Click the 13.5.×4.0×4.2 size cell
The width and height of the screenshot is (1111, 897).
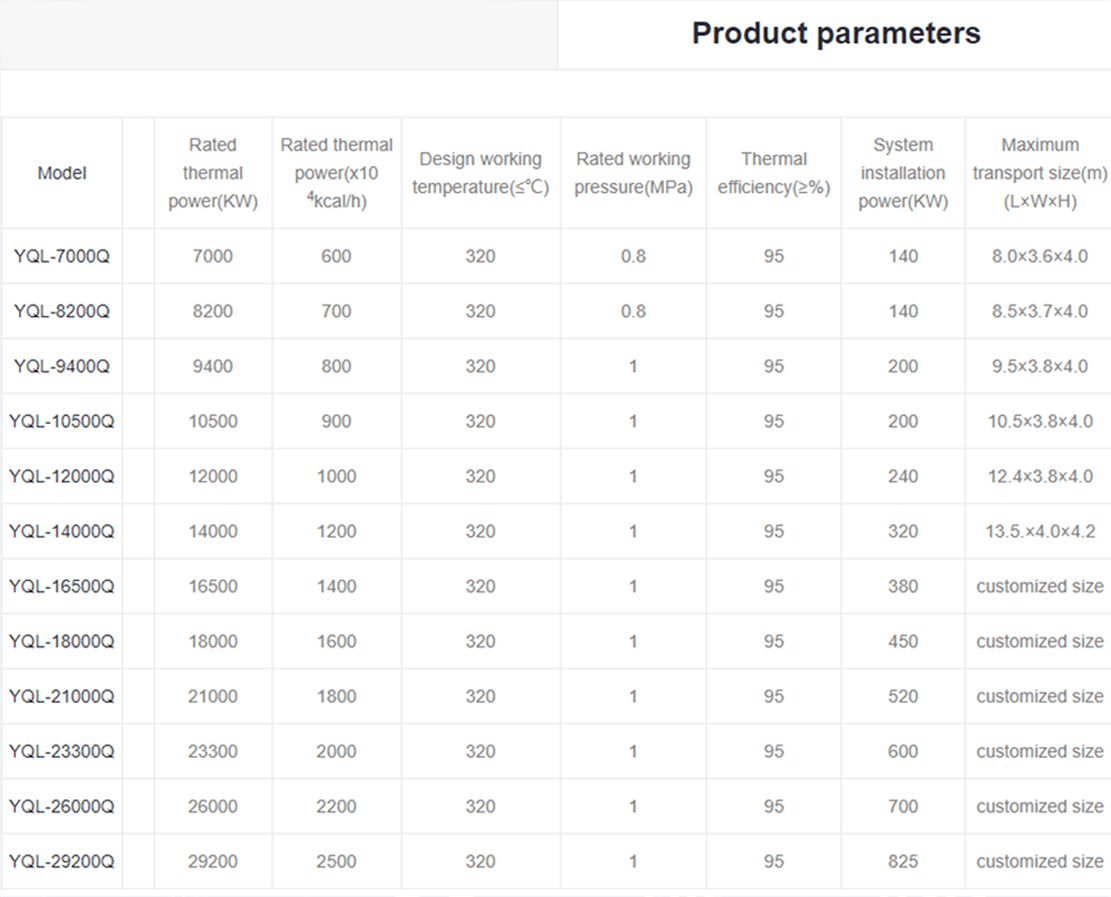click(x=1040, y=531)
